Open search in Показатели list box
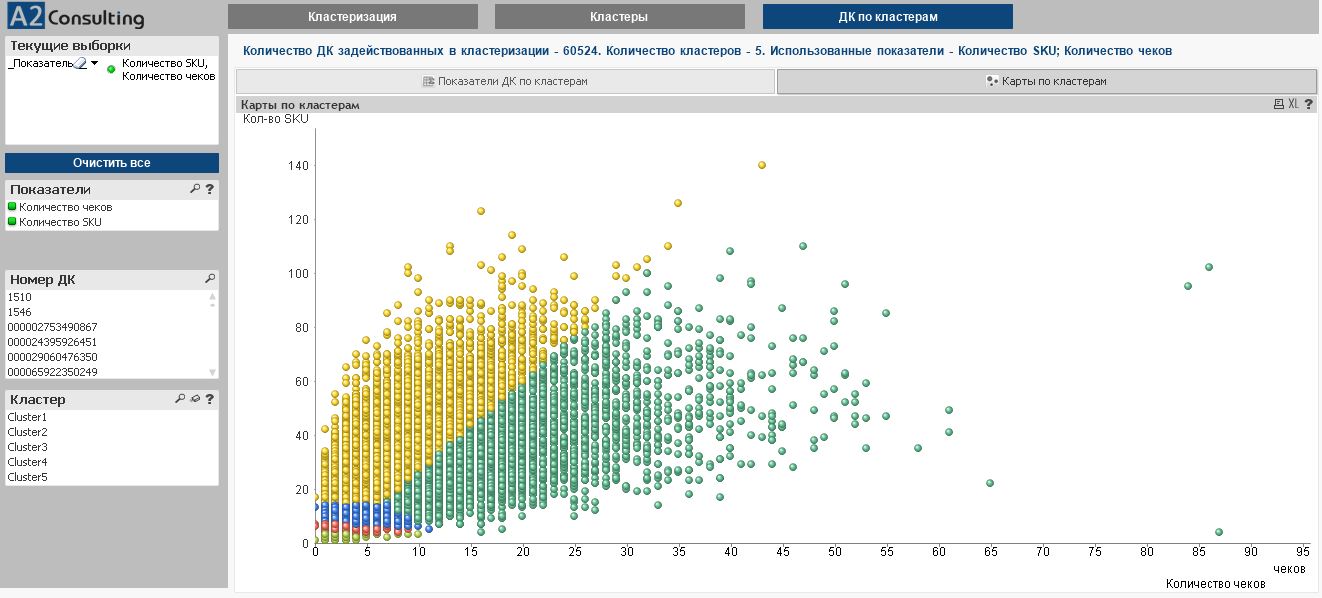The image size is (1322, 598). (x=195, y=189)
